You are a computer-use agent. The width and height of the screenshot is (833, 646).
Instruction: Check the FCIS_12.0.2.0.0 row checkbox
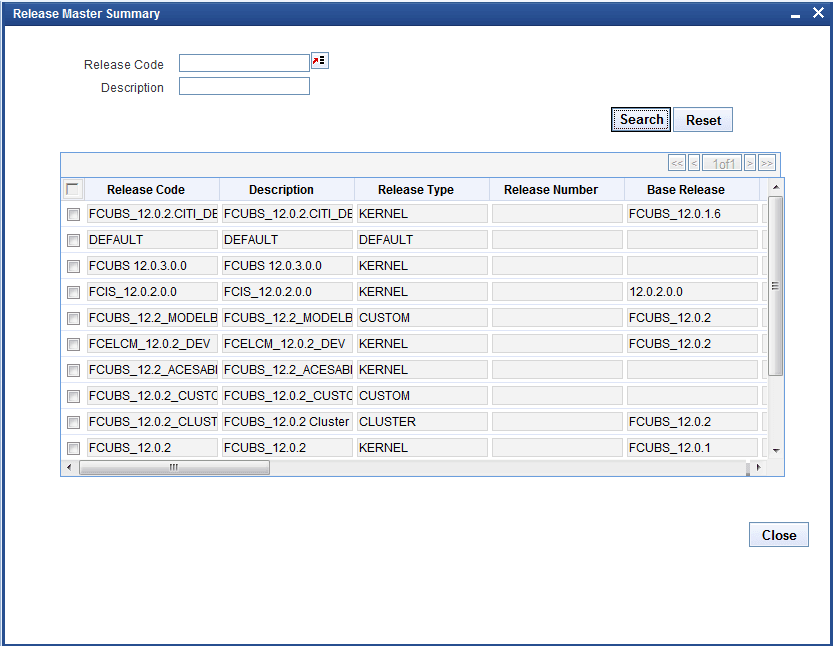pyautogui.click(x=73, y=292)
